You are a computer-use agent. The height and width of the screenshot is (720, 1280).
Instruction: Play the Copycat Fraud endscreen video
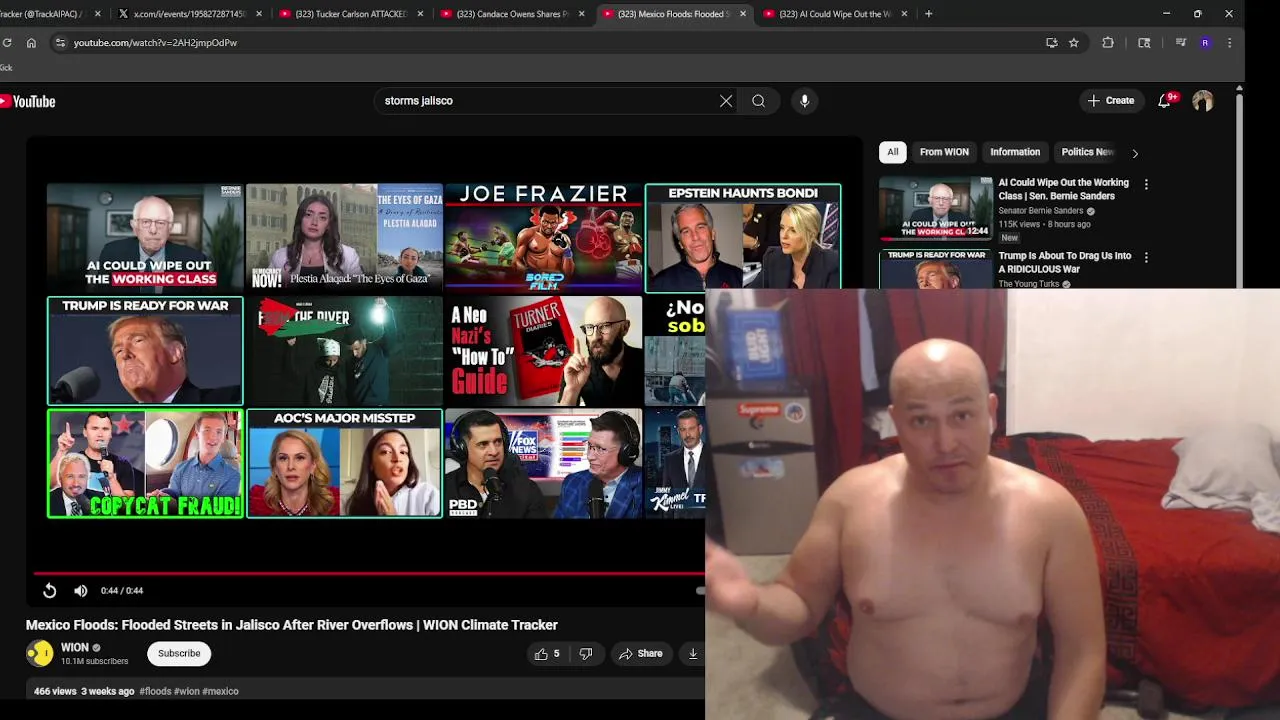pos(145,463)
